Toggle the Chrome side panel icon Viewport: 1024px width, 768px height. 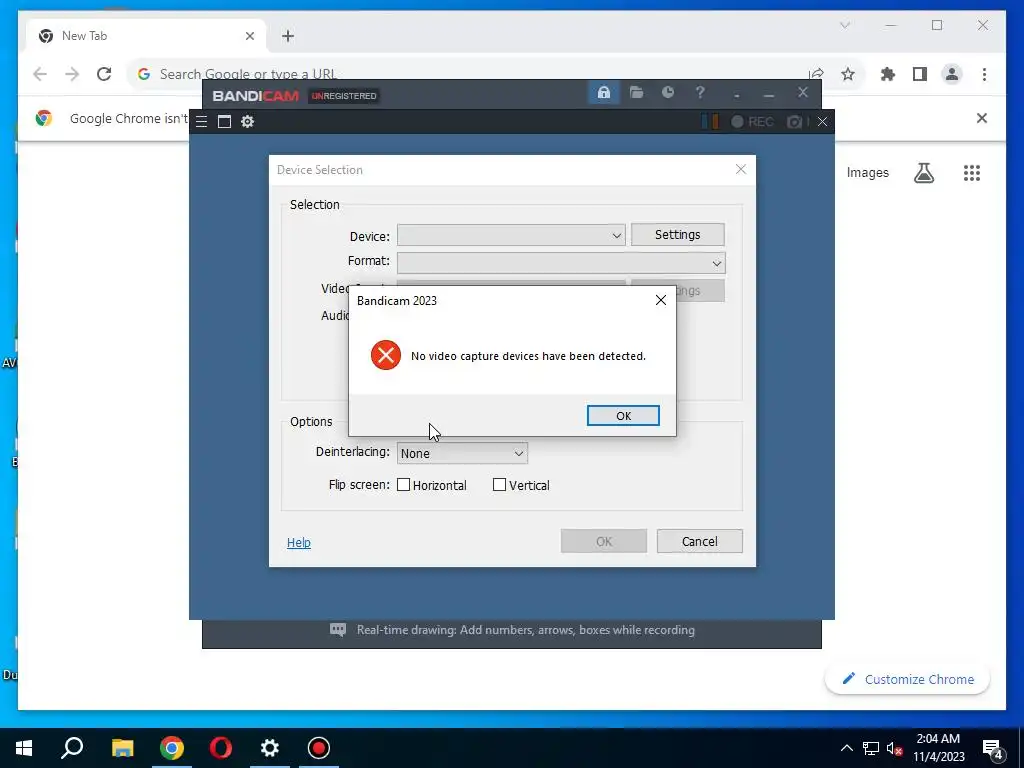(x=920, y=74)
